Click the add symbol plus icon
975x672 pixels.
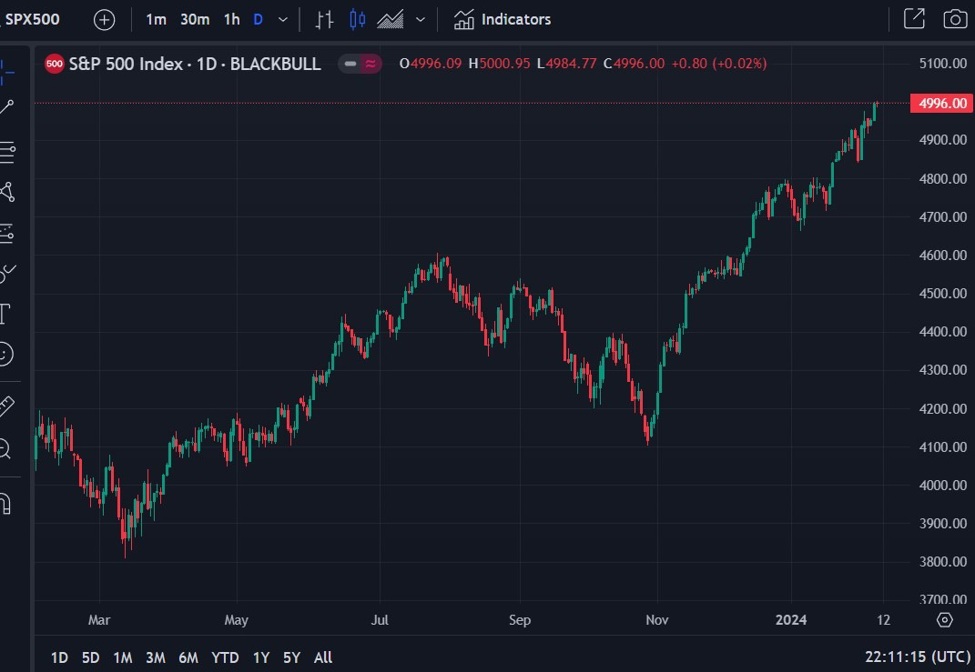click(104, 20)
